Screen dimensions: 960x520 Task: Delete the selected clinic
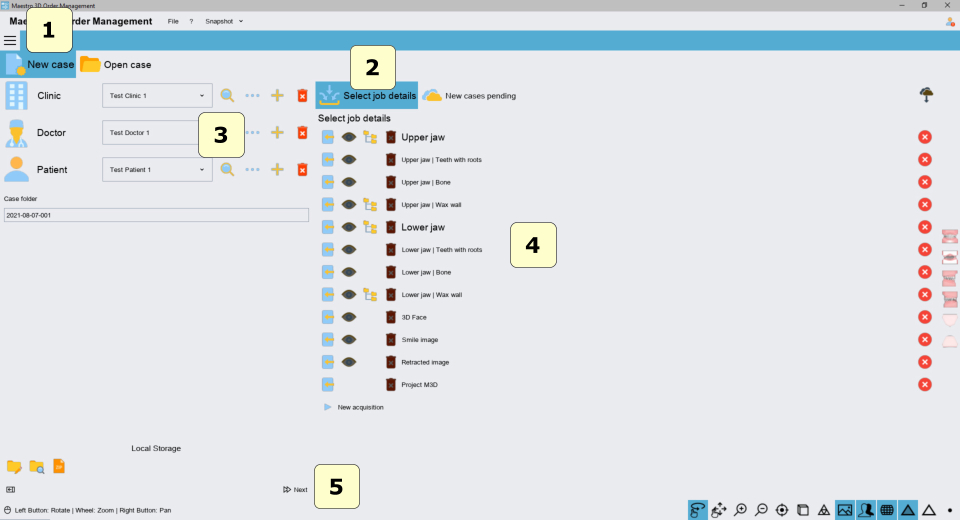(x=302, y=96)
